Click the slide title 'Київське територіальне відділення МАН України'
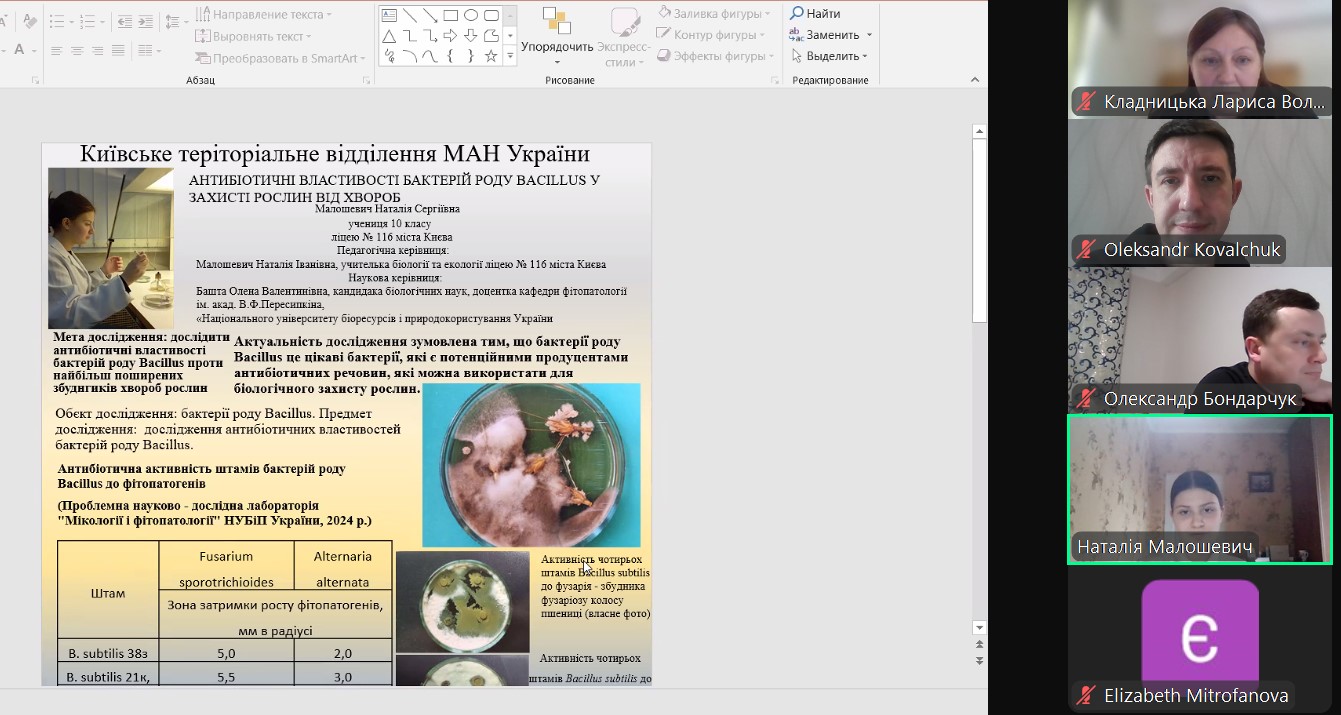The image size is (1341, 715). click(x=334, y=154)
